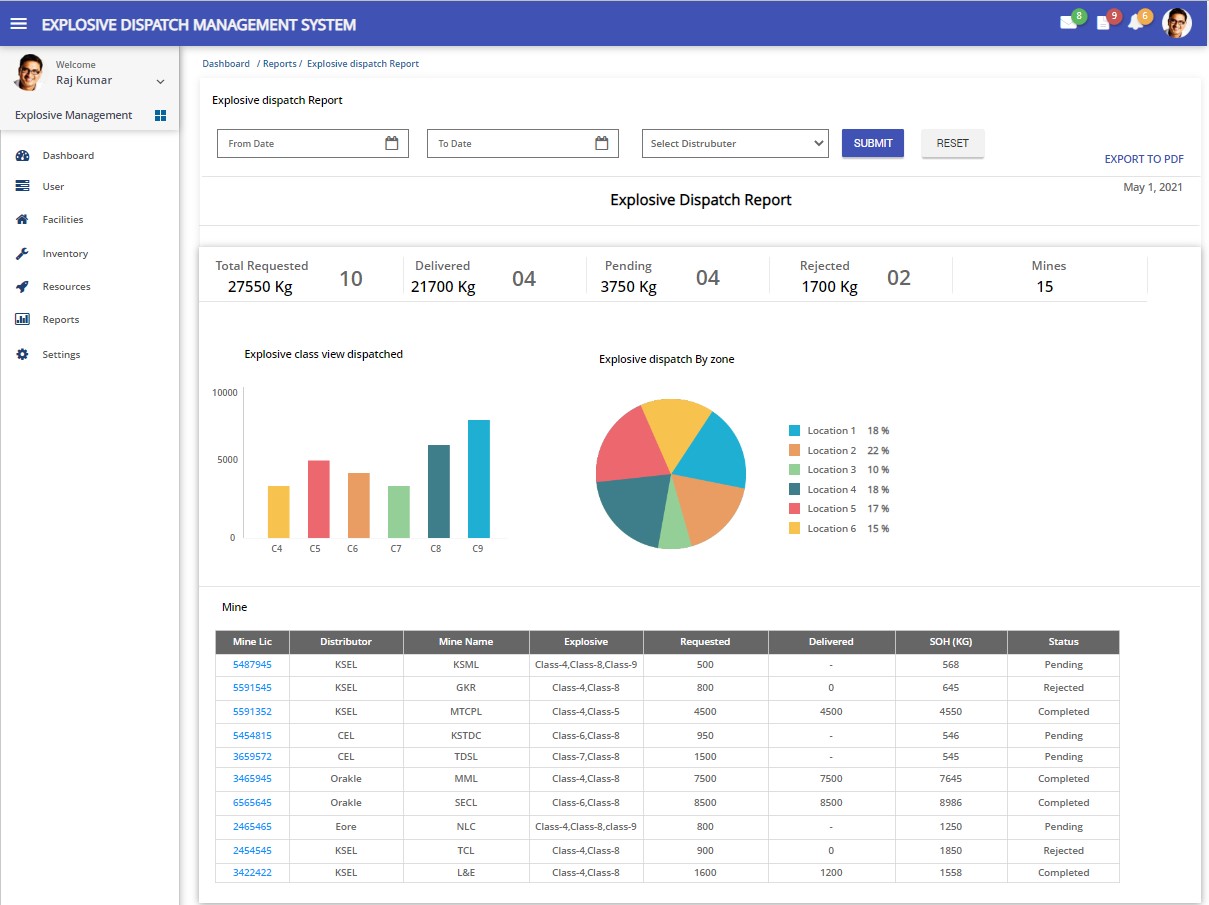Viewport: 1209px width, 905px height.
Task: Open the bell alerts icon
Action: (x=1135, y=23)
